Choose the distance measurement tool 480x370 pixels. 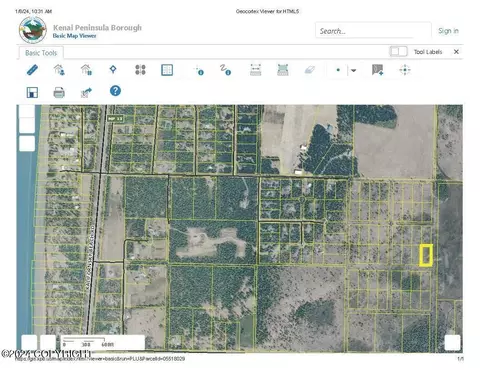(256, 70)
